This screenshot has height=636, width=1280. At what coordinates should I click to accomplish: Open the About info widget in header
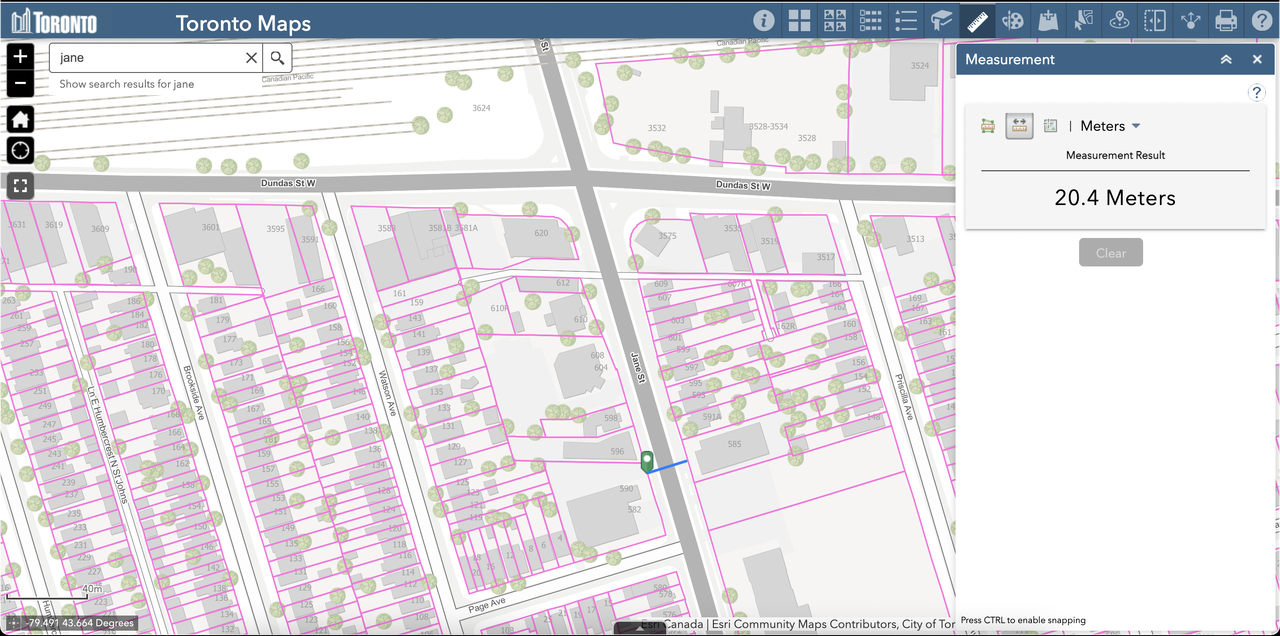click(764, 21)
